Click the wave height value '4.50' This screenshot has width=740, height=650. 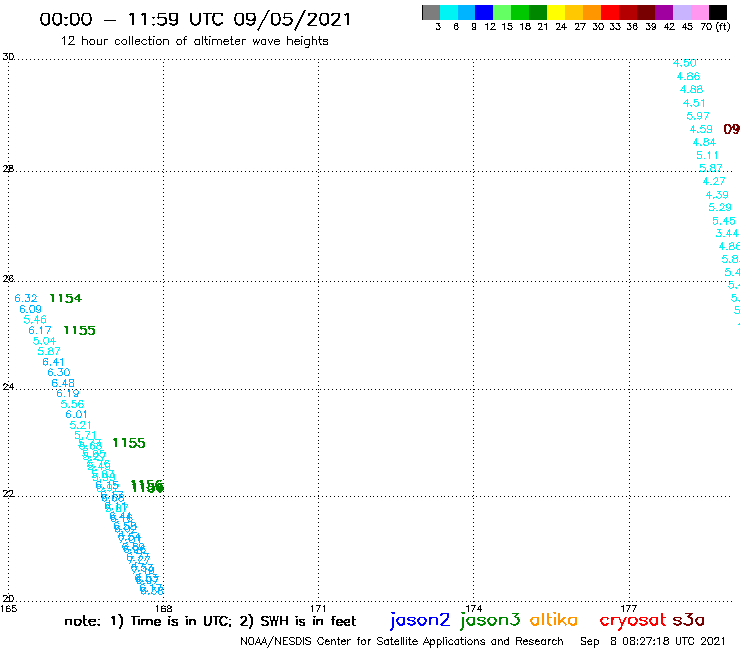(684, 63)
